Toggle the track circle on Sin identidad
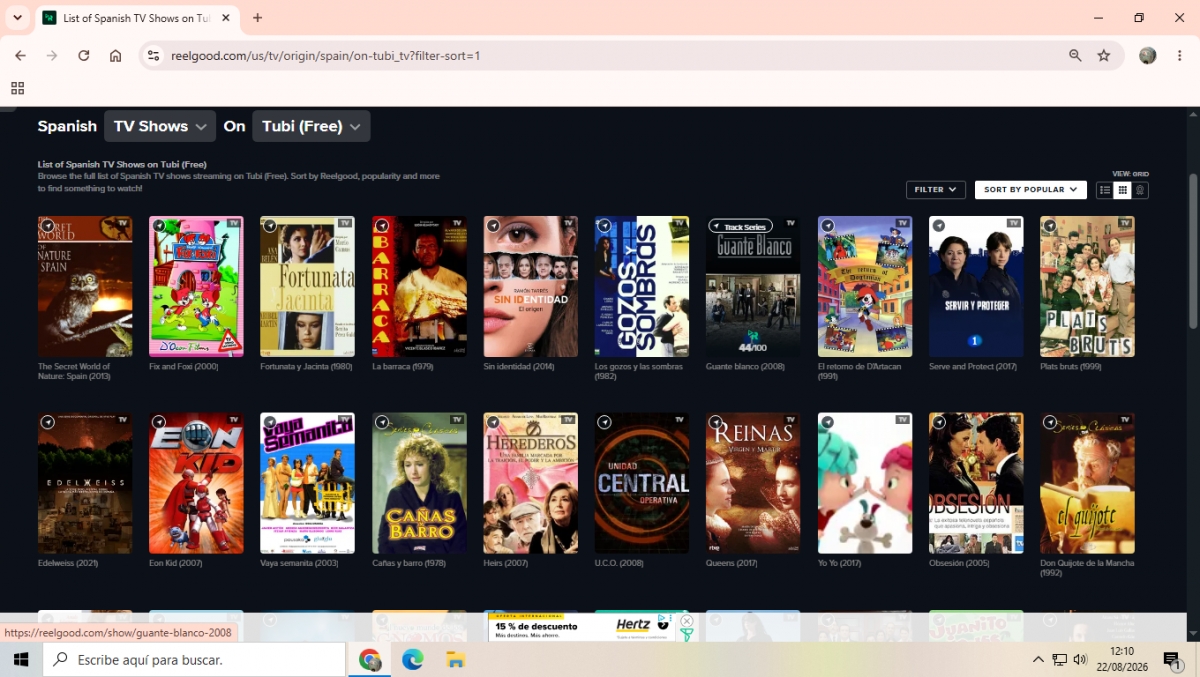The width and height of the screenshot is (1200, 677). (x=492, y=226)
